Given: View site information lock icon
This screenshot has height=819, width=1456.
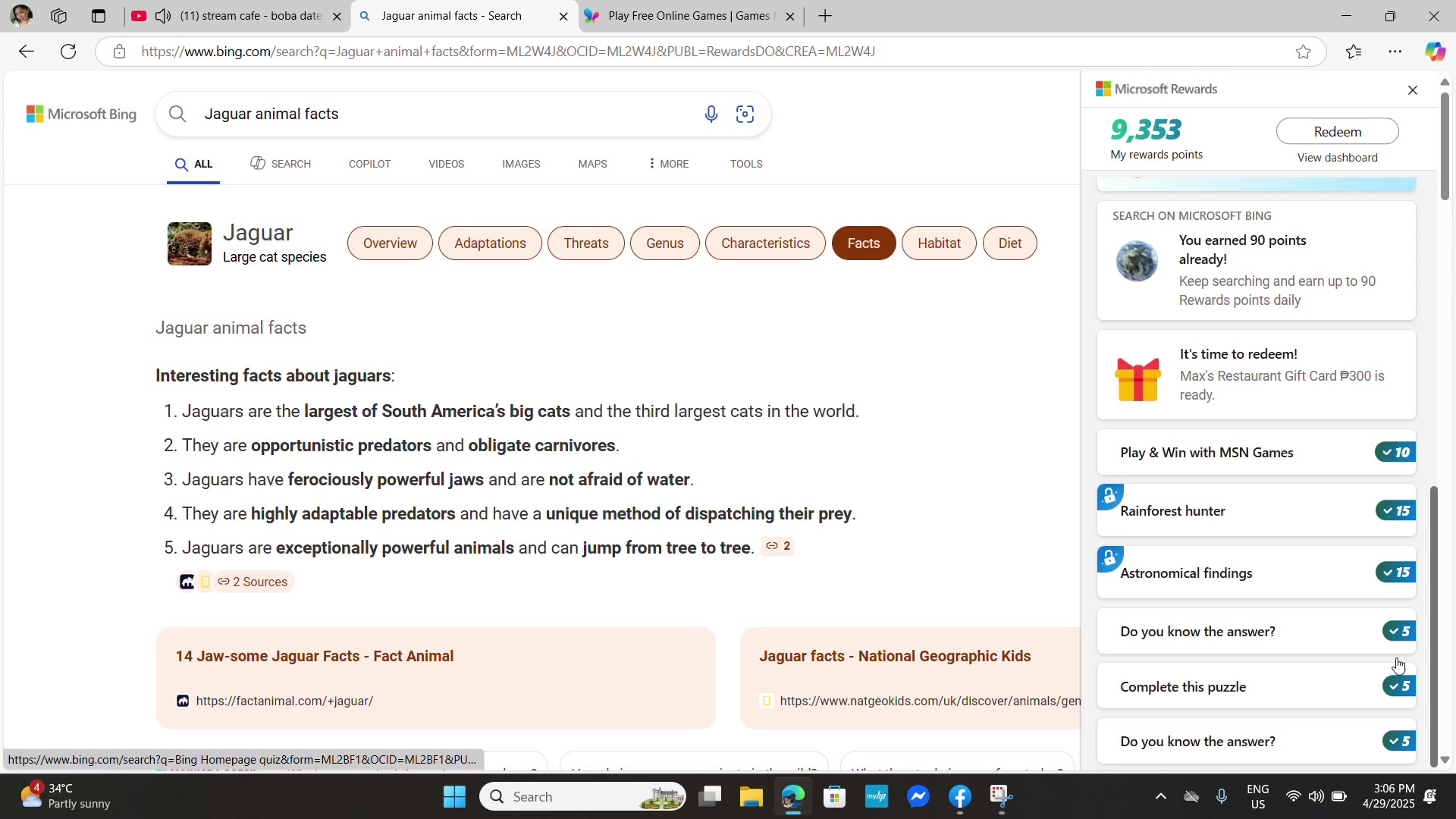Looking at the screenshot, I should click(x=119, y=52).
